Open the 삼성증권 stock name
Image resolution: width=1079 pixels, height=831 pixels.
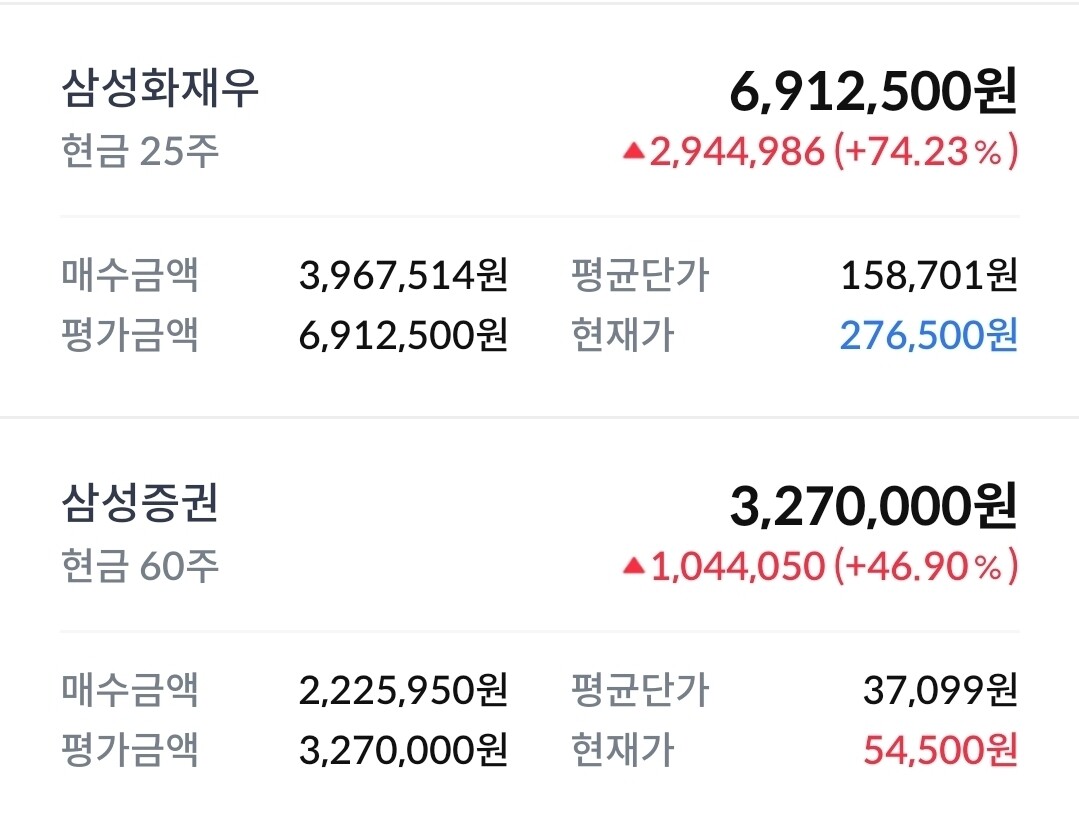point(139,504)
